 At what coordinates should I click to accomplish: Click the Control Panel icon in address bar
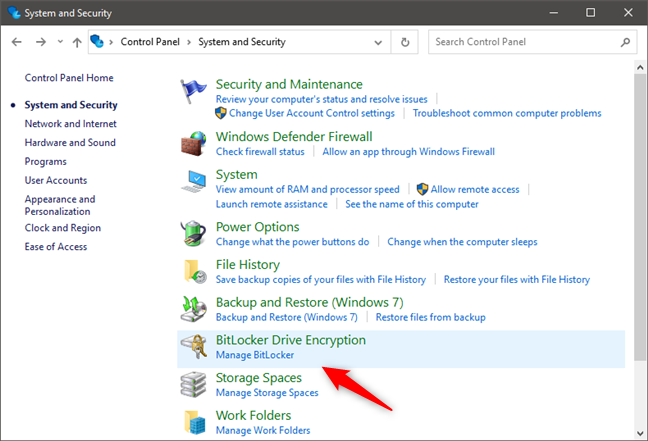click(x=97, y=41)
